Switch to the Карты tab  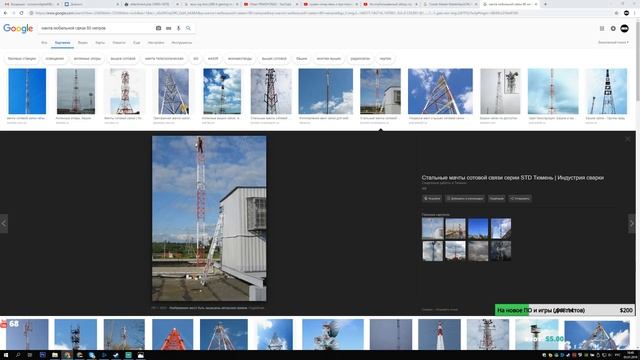point(100,42)
